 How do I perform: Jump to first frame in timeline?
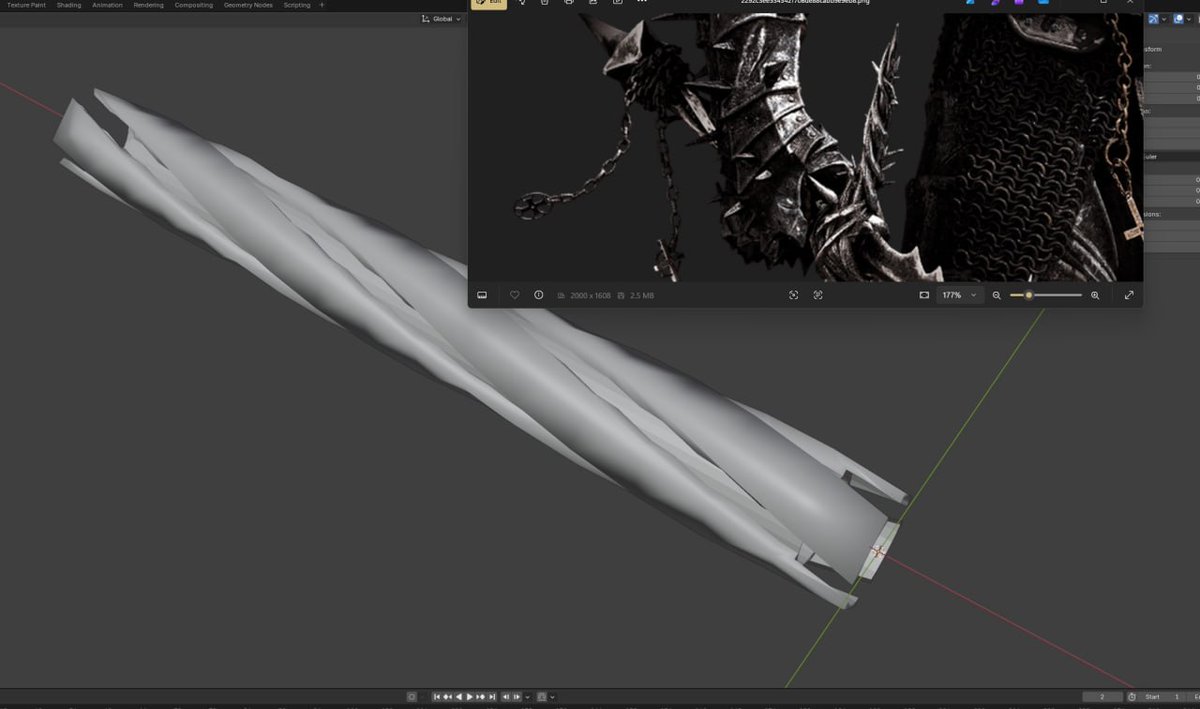pos(437,697)
